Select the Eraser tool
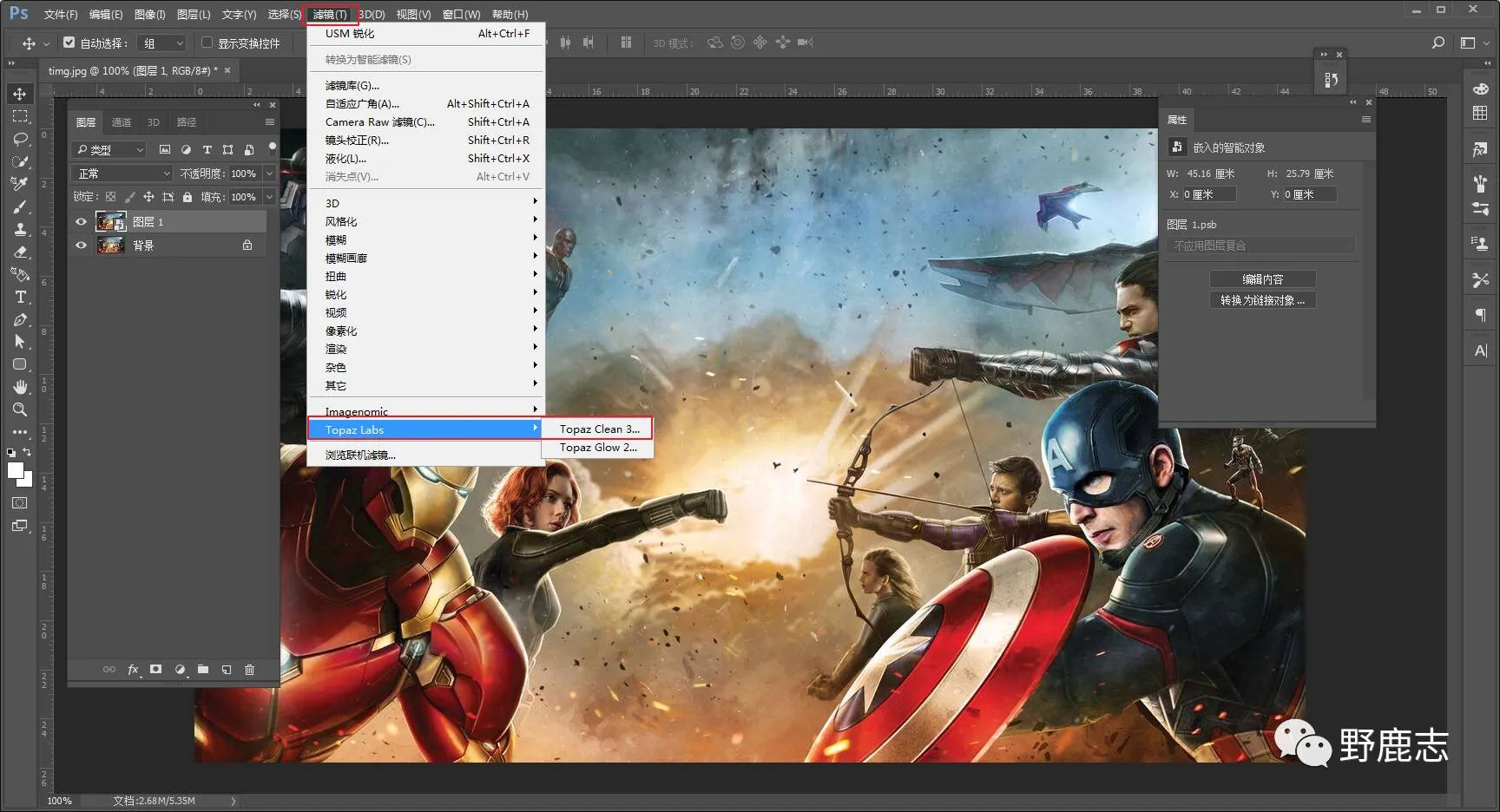The width and height of the screenshot is (1500, 812). (x=20, y=252)
